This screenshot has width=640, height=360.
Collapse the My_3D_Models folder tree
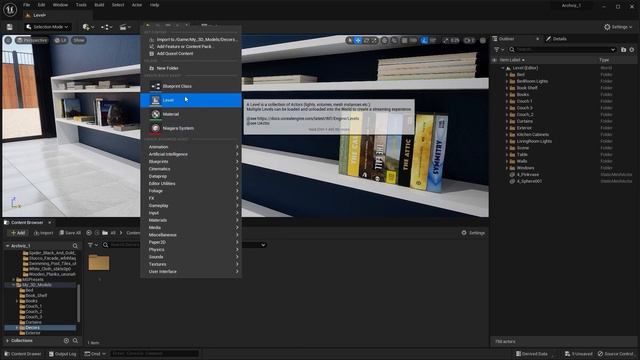pyautogui.click(x=13, y=285)
